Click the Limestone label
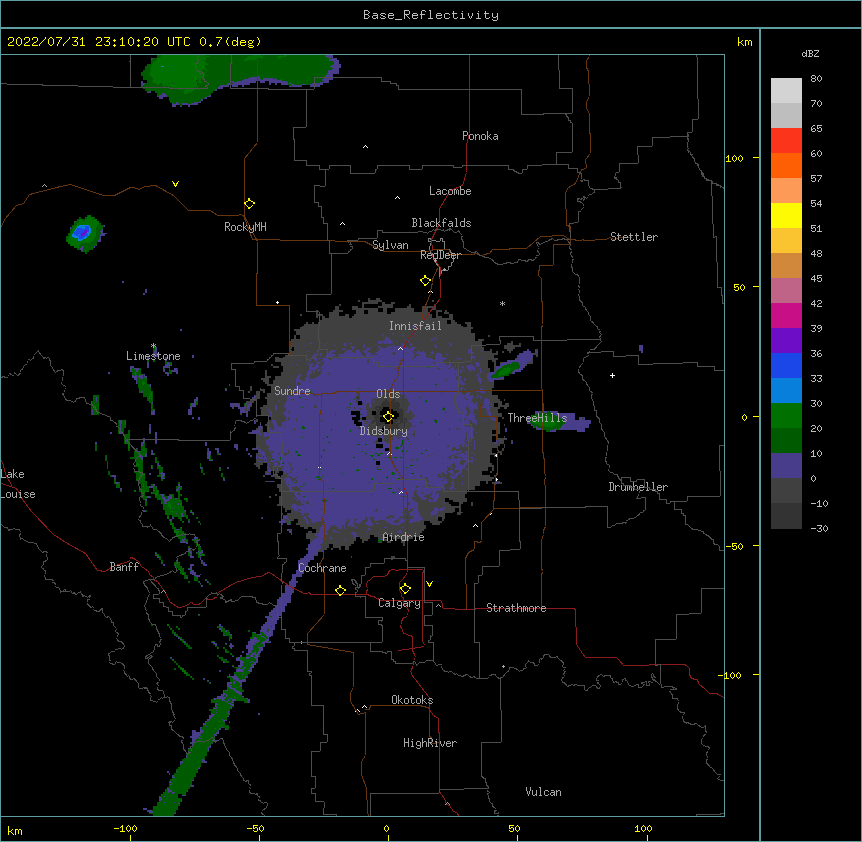The width and height of the screenshot is (862, 842). click(153, 356)
